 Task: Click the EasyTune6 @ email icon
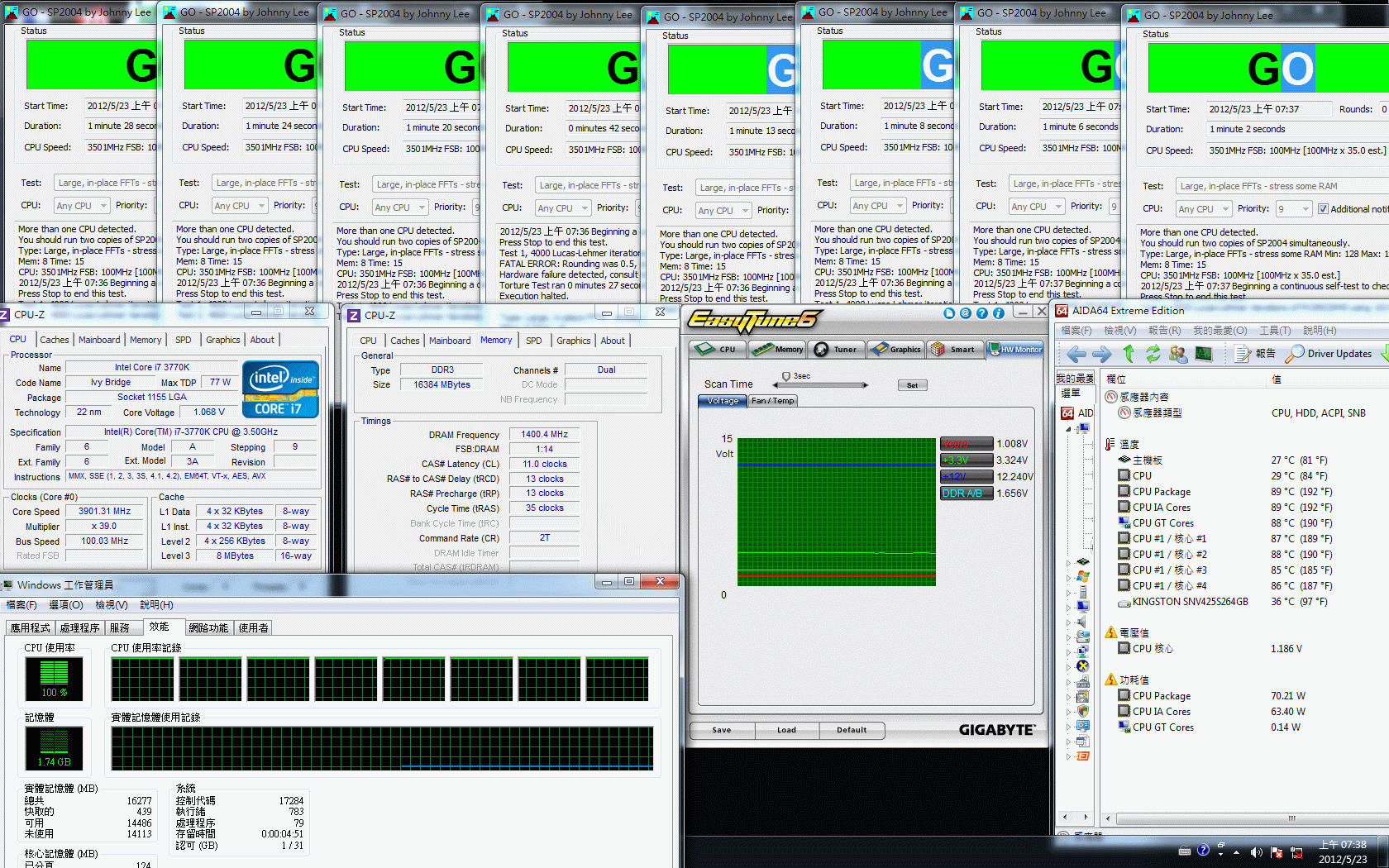tap(965, 313)
